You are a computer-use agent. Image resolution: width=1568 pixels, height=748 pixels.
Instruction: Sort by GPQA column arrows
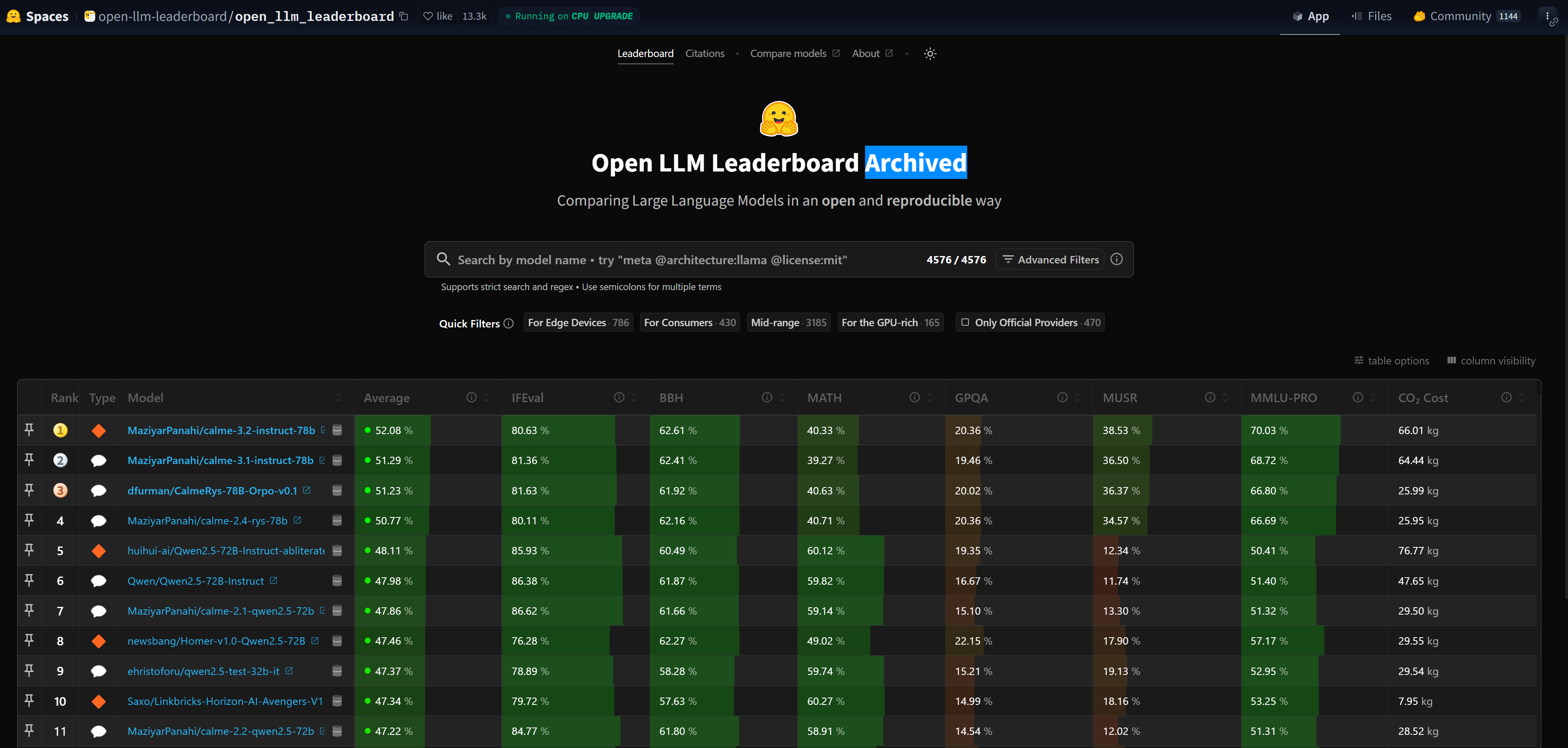coord(1077,398)
